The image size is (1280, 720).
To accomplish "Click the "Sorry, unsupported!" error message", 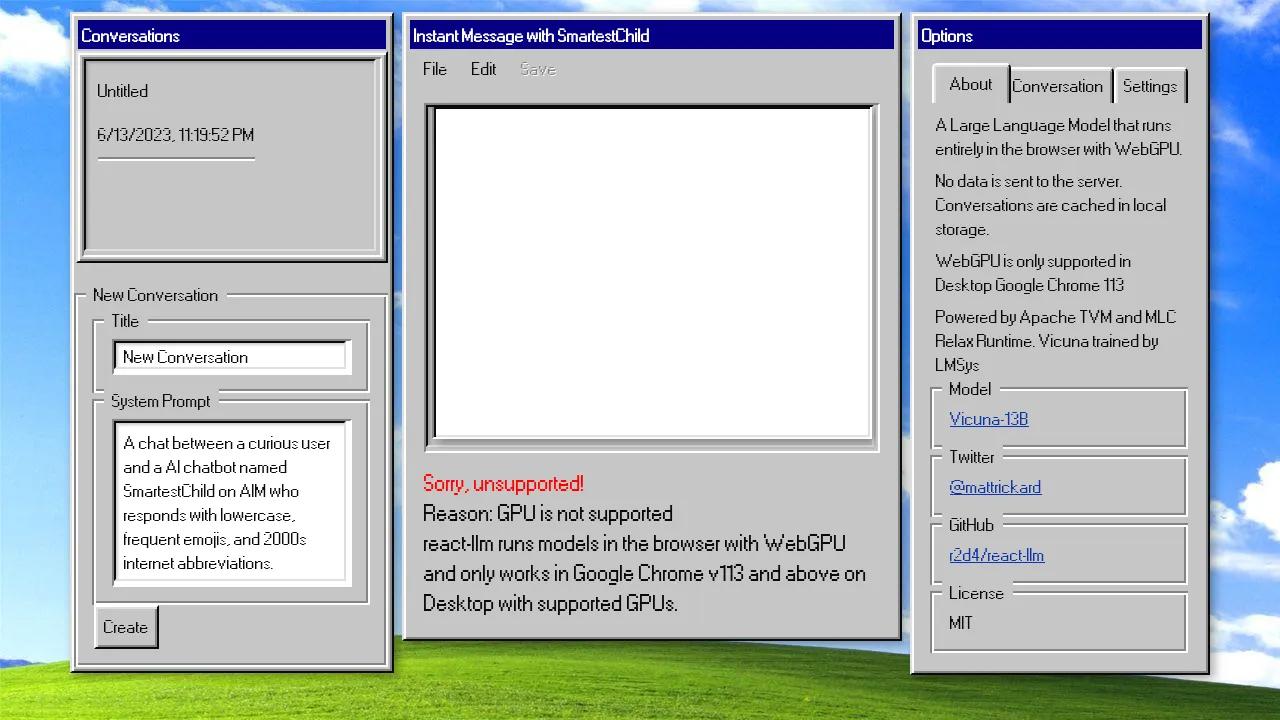I will (503, 484).
